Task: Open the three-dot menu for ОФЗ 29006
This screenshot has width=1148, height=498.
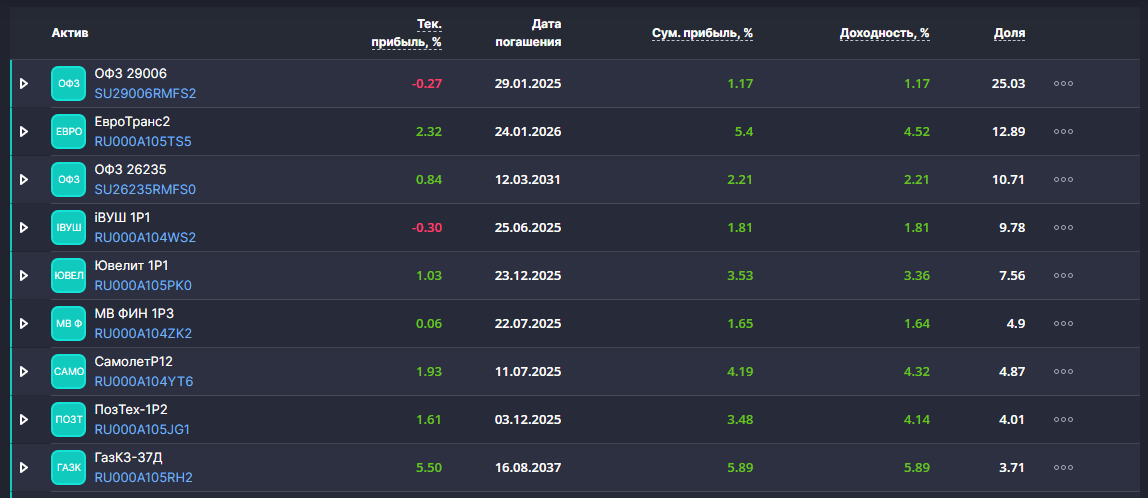Action: click(1063, 83)
